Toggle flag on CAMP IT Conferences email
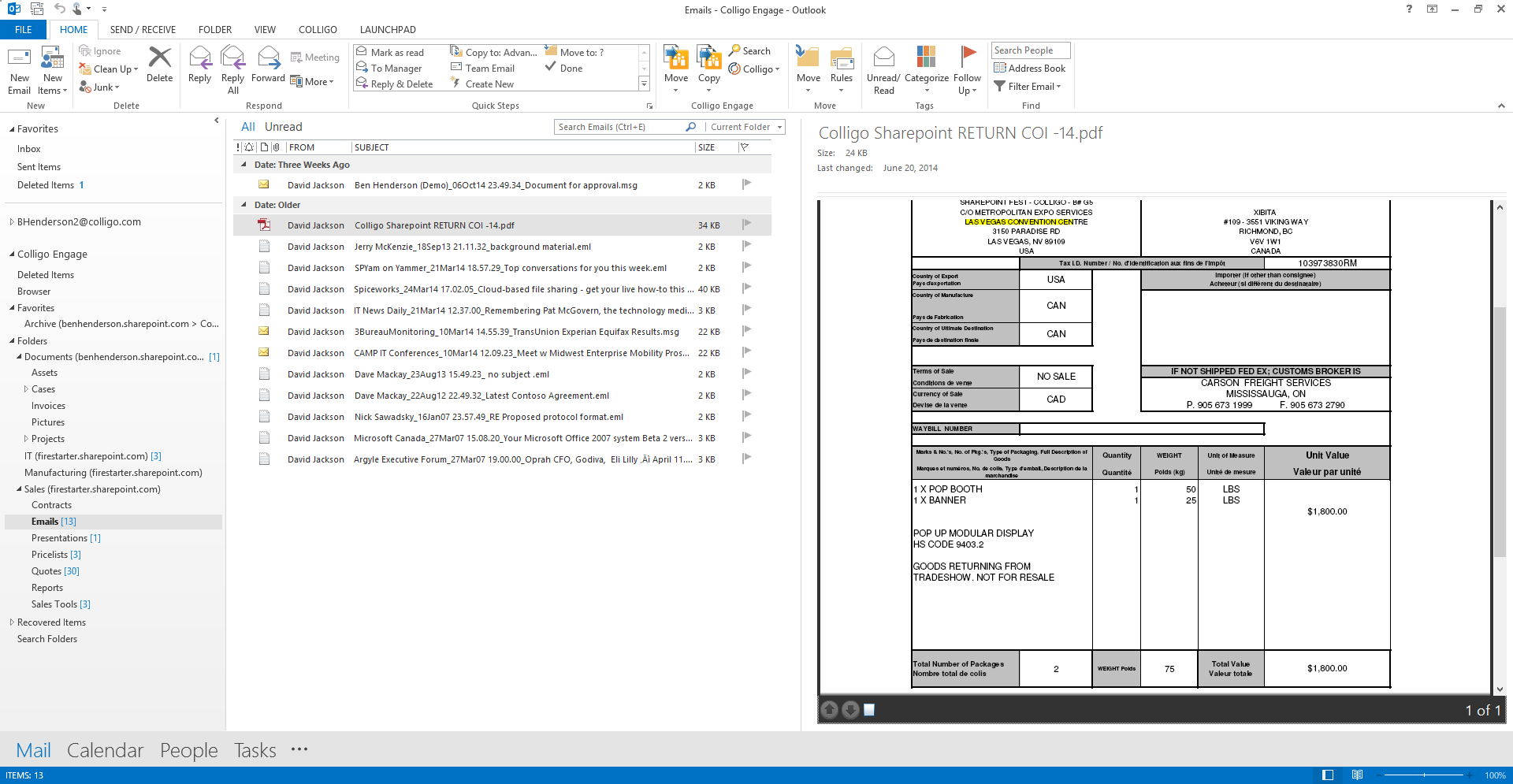The height and width of the screenshot is (784, 1513). (746, 352)
